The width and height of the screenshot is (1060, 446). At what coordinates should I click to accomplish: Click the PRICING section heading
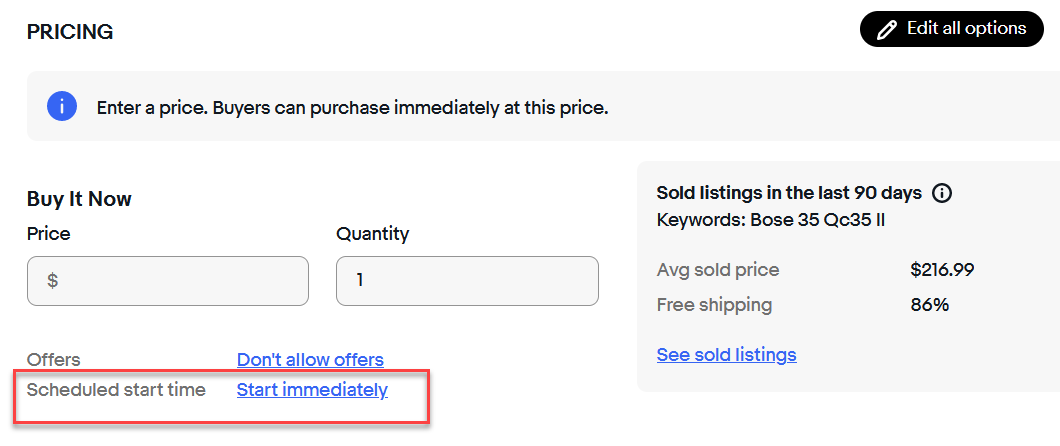[69, 32]
